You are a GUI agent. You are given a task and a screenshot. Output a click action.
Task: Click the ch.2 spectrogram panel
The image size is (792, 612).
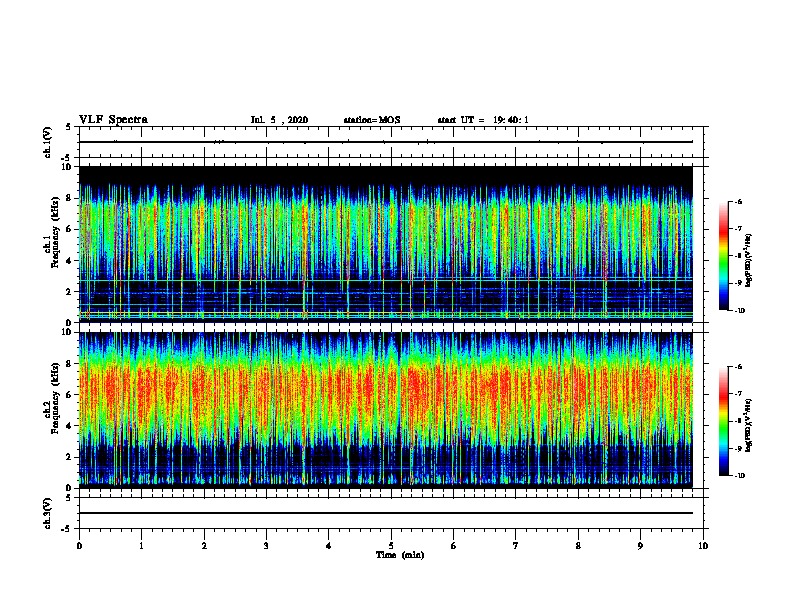click(386, 410)
